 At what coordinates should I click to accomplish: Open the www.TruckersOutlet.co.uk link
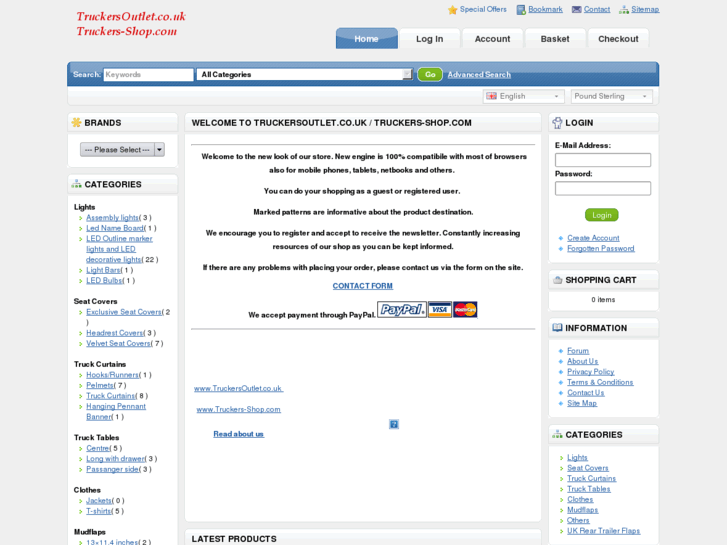point(238,388)
